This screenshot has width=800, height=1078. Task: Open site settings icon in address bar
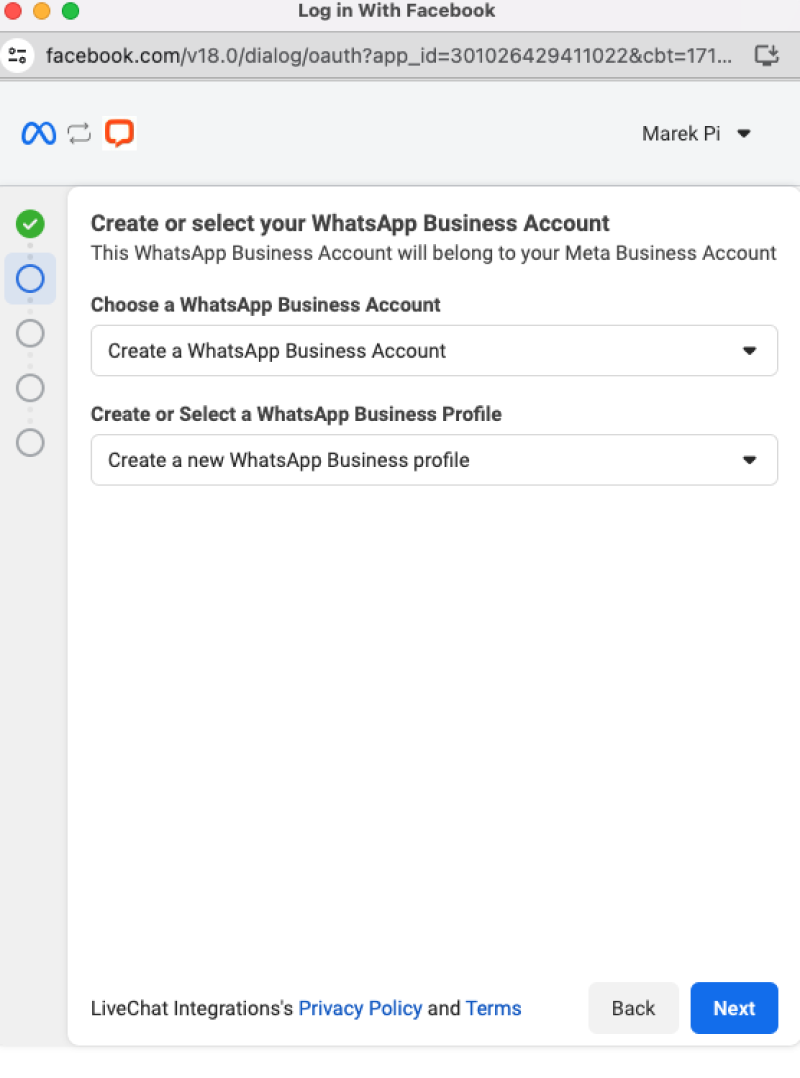point(17,55)
